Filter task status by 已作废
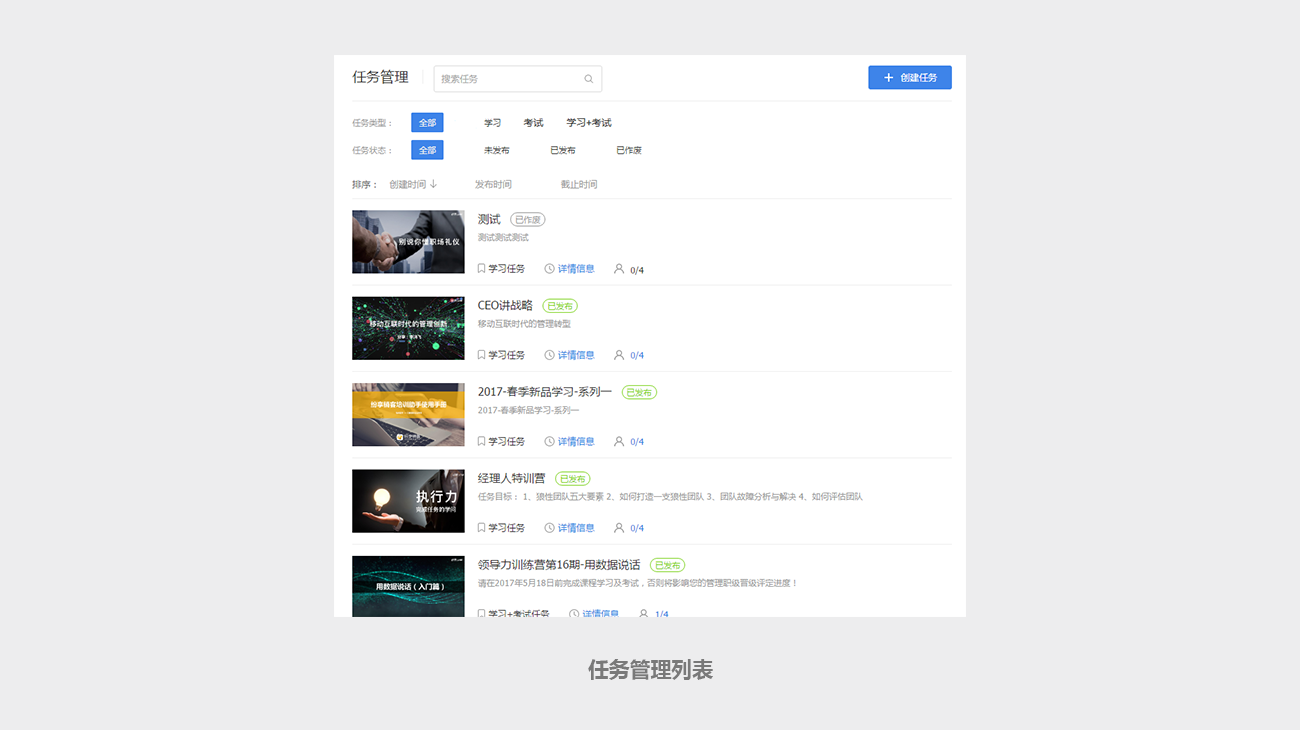 [629, 150]
